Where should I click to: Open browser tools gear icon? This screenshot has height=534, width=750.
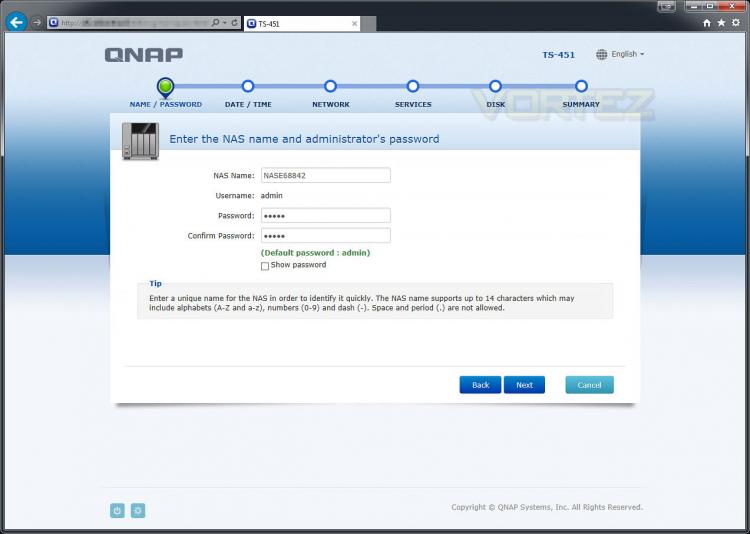pos(736,23)
